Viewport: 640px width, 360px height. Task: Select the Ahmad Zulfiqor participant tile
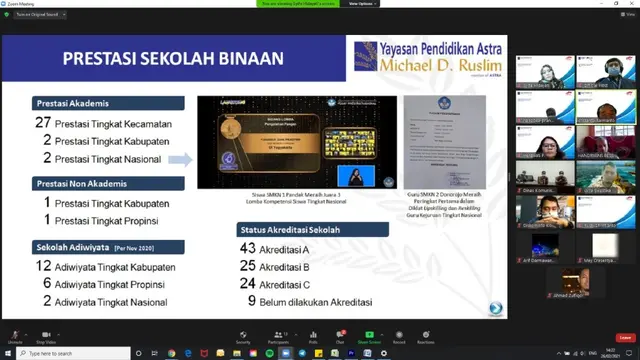(575, 283)
